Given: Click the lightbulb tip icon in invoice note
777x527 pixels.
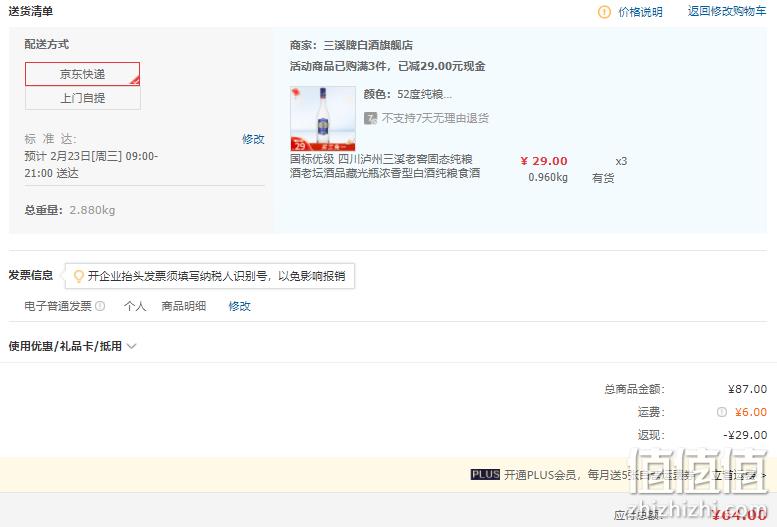Looking at the screenshot, I should [78, 276].
